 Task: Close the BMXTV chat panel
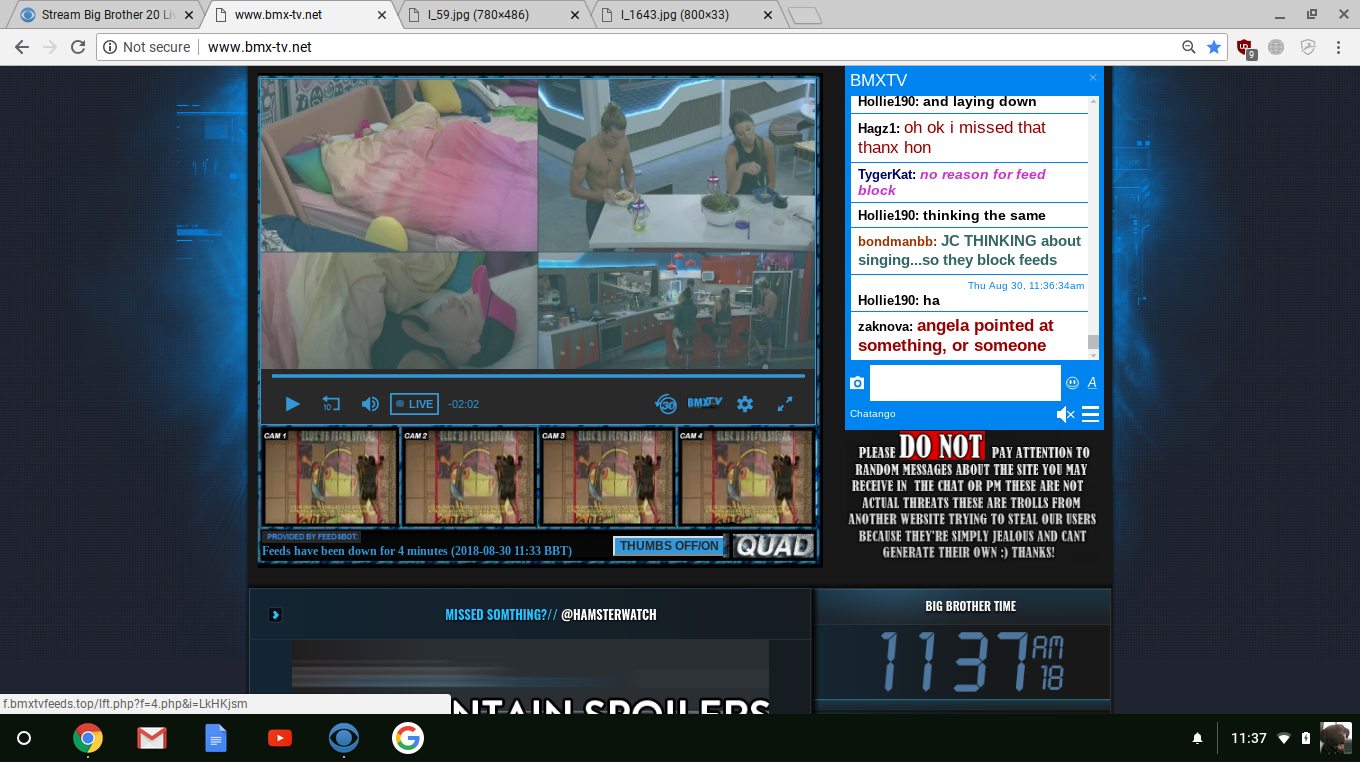point(1093,78)
